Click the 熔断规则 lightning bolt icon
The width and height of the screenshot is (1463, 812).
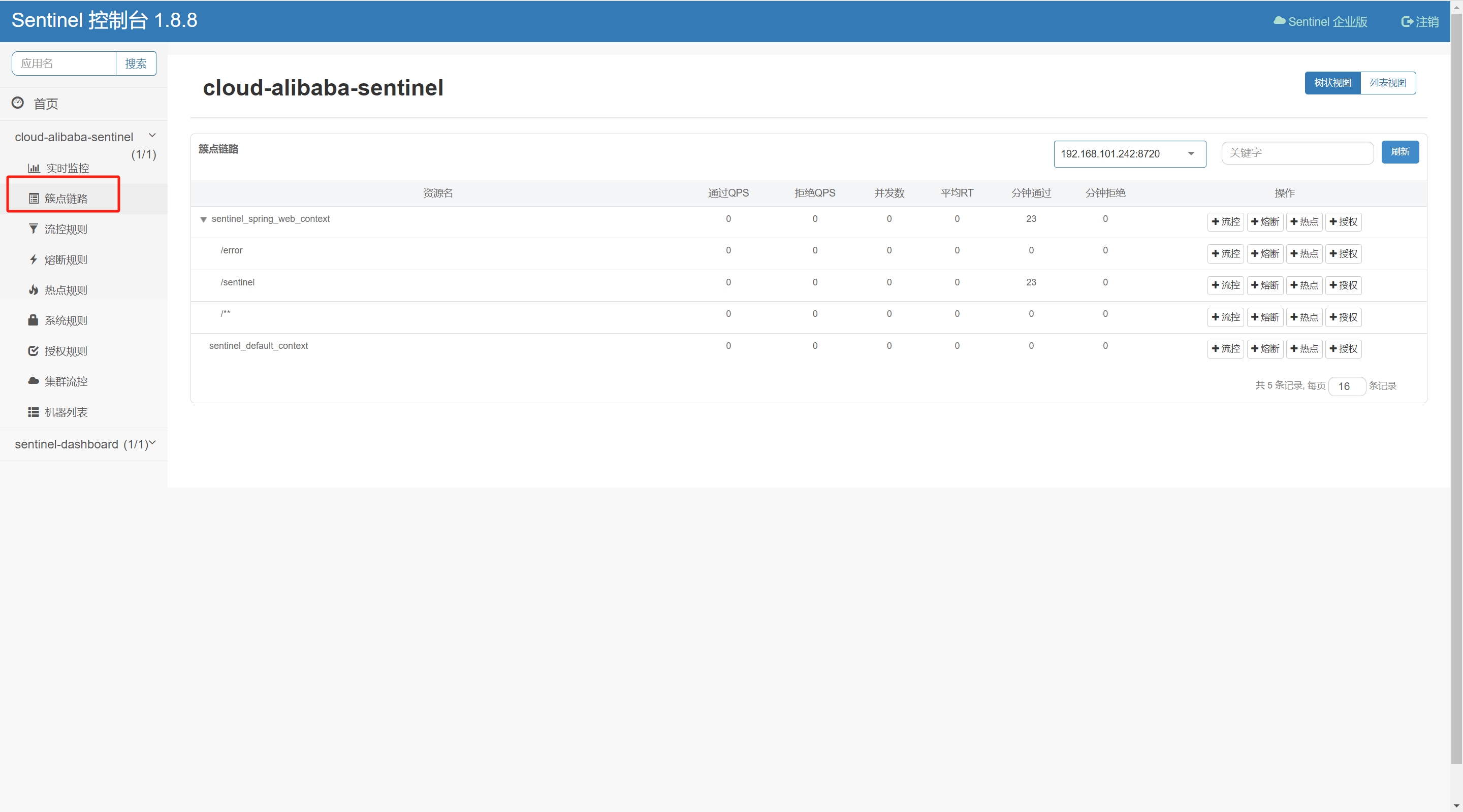pyautogui.click(x=33, y=259)
